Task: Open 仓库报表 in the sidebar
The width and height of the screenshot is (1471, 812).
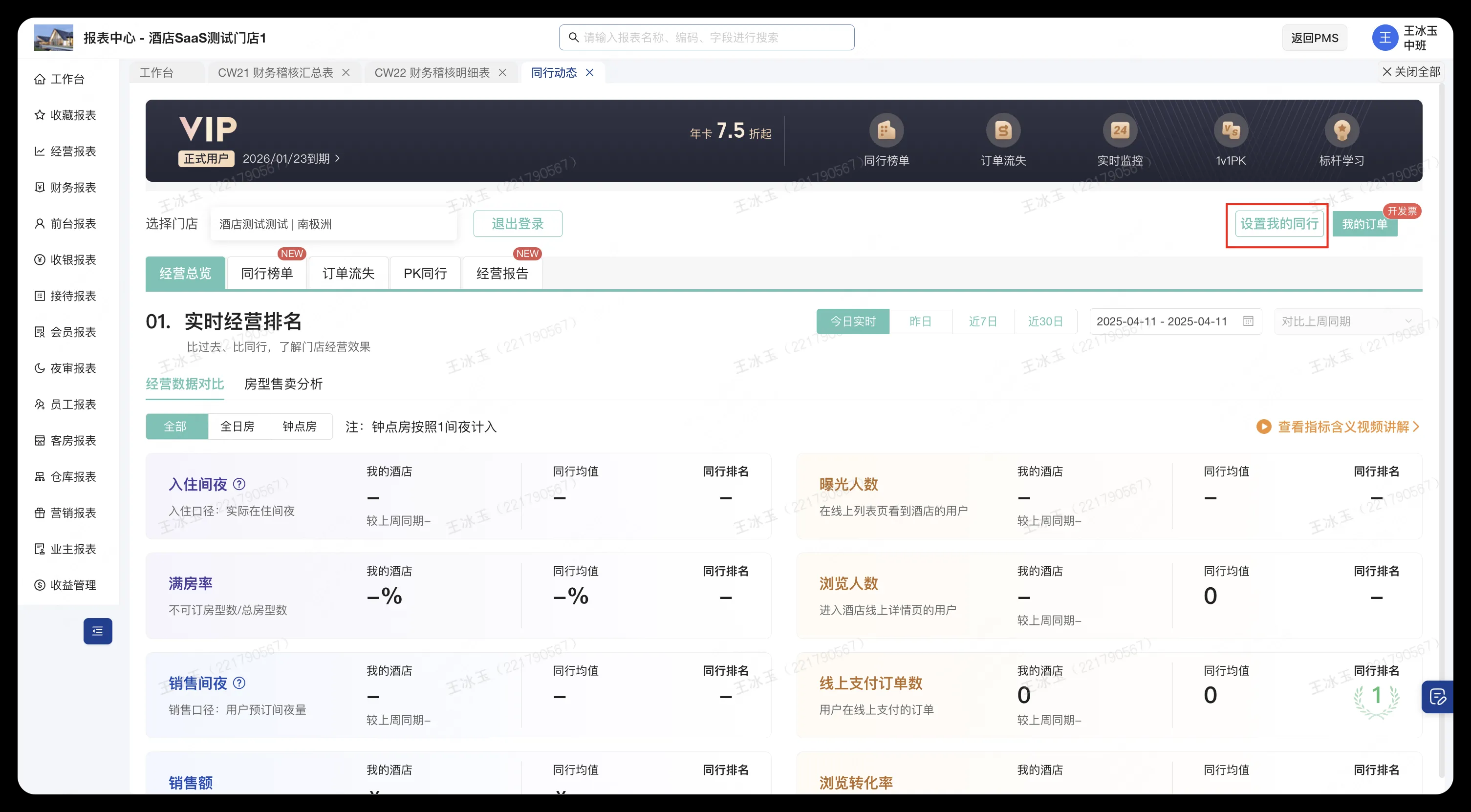Action: tap(65, 477)
